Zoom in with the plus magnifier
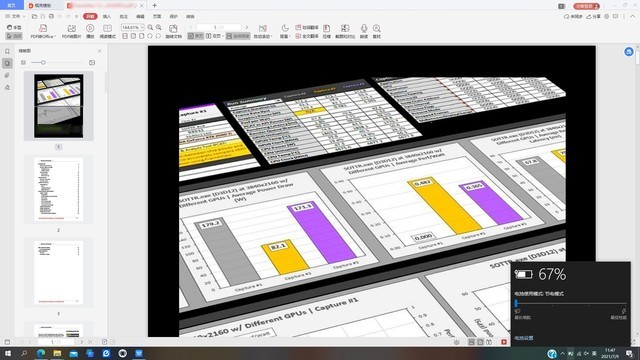This screenshot has width=640, height=360. coord(159,27)
